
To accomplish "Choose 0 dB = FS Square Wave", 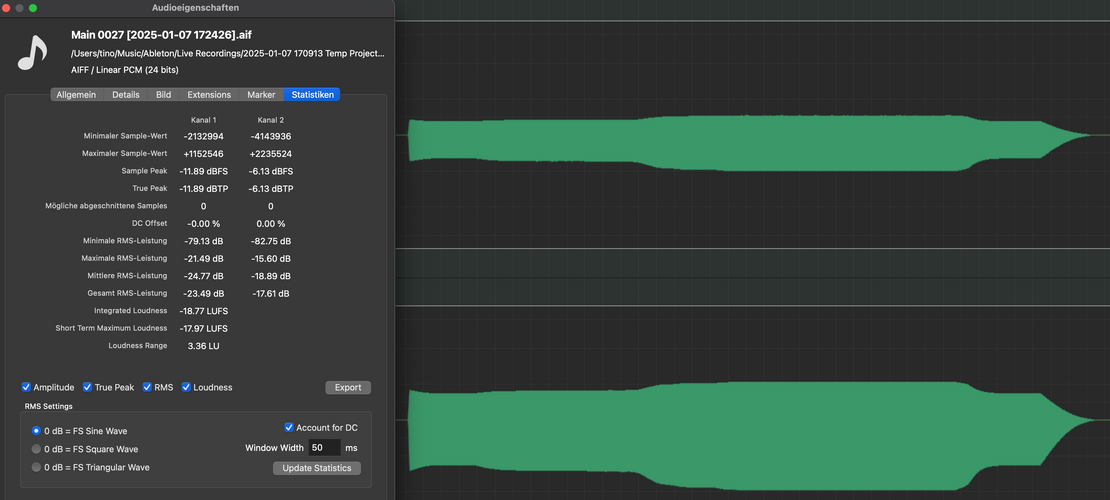I will tap(36, 449).
